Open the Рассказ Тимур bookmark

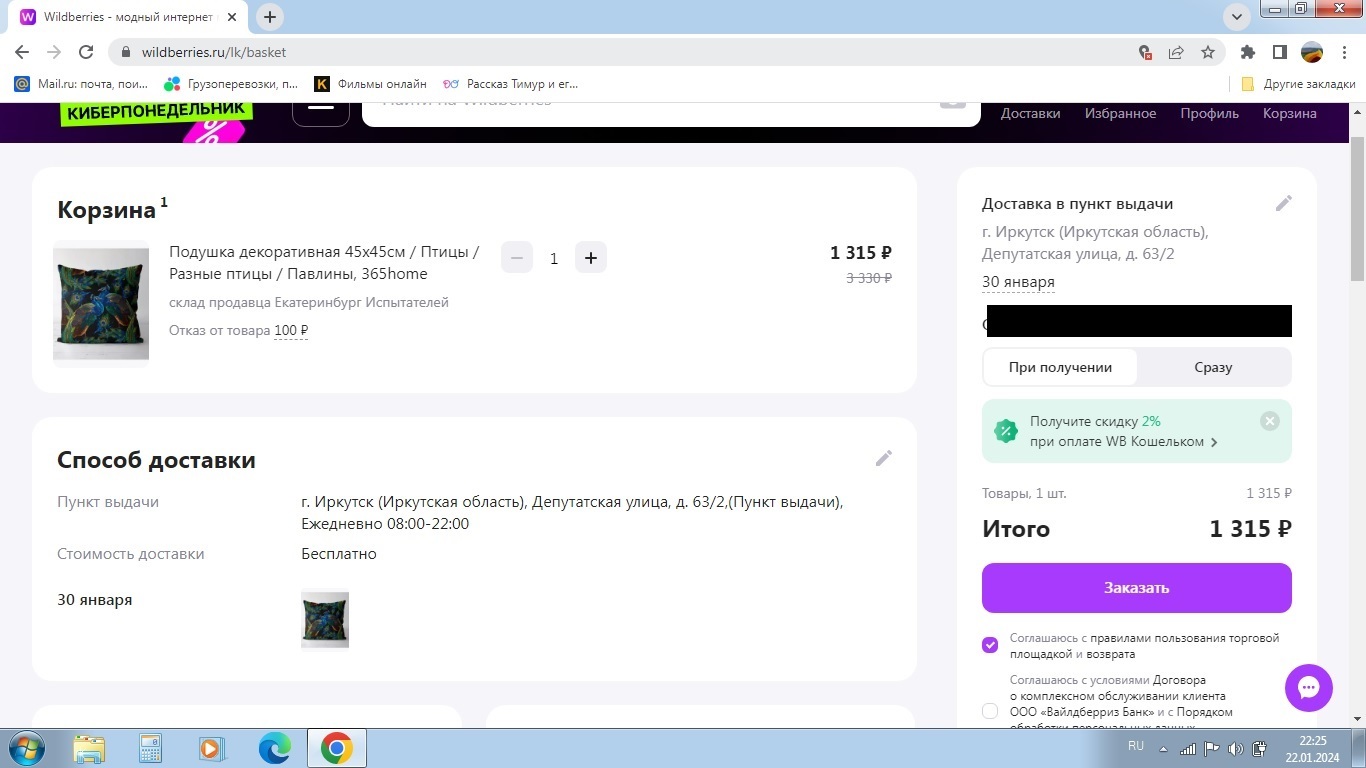click(x=511, y=84)
